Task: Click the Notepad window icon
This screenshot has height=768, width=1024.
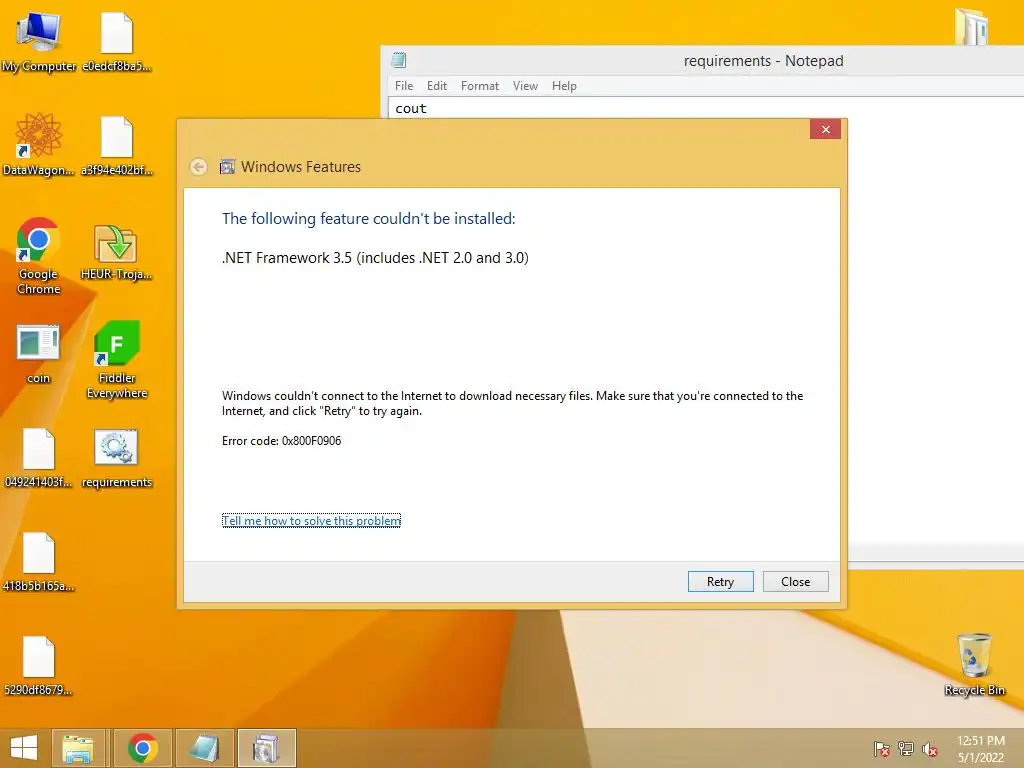Action: pos(398,61)
